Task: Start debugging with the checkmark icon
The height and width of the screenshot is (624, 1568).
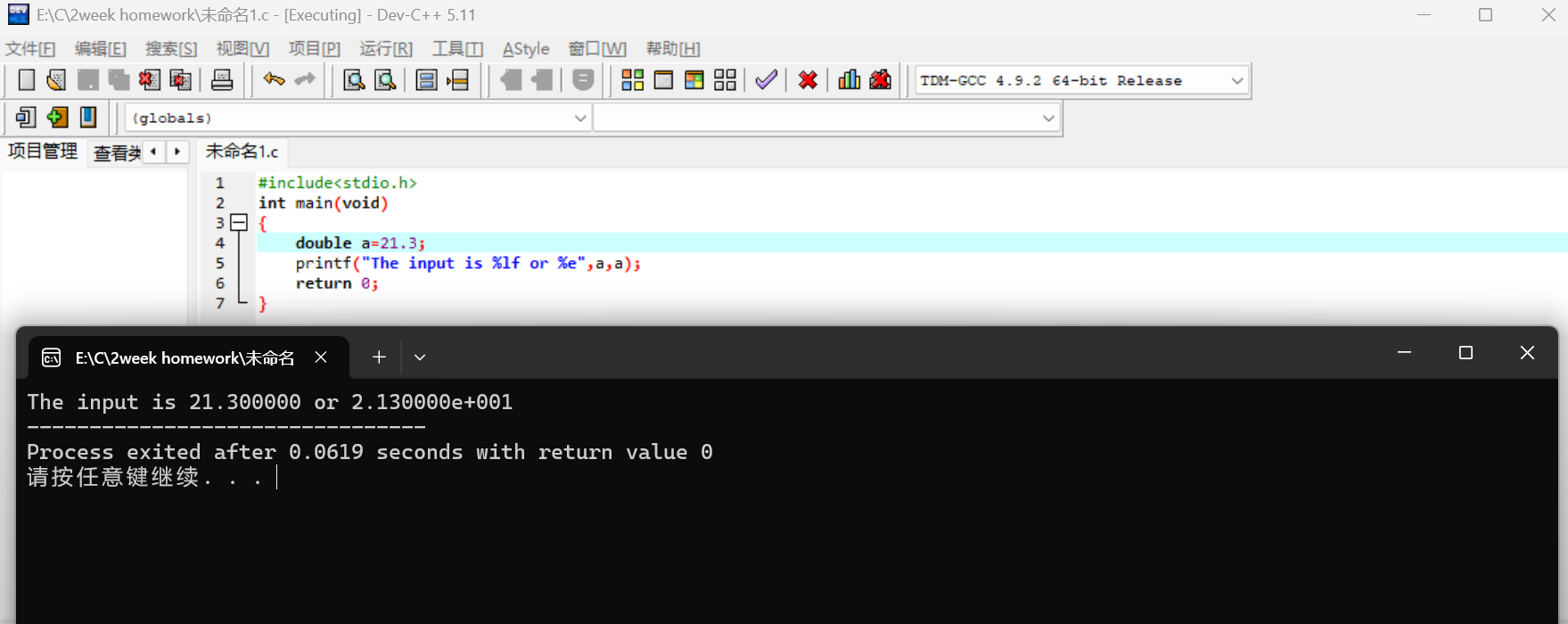Action: [767, 80]
